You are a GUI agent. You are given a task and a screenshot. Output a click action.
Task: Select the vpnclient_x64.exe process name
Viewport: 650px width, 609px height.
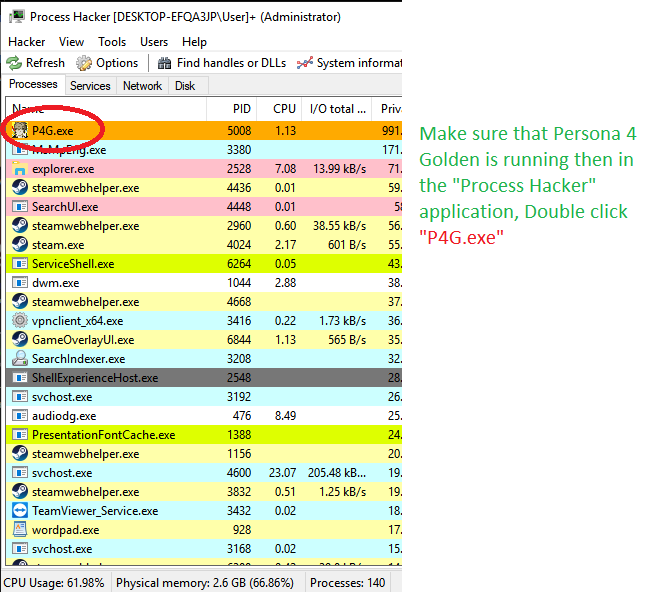[78, 321]
